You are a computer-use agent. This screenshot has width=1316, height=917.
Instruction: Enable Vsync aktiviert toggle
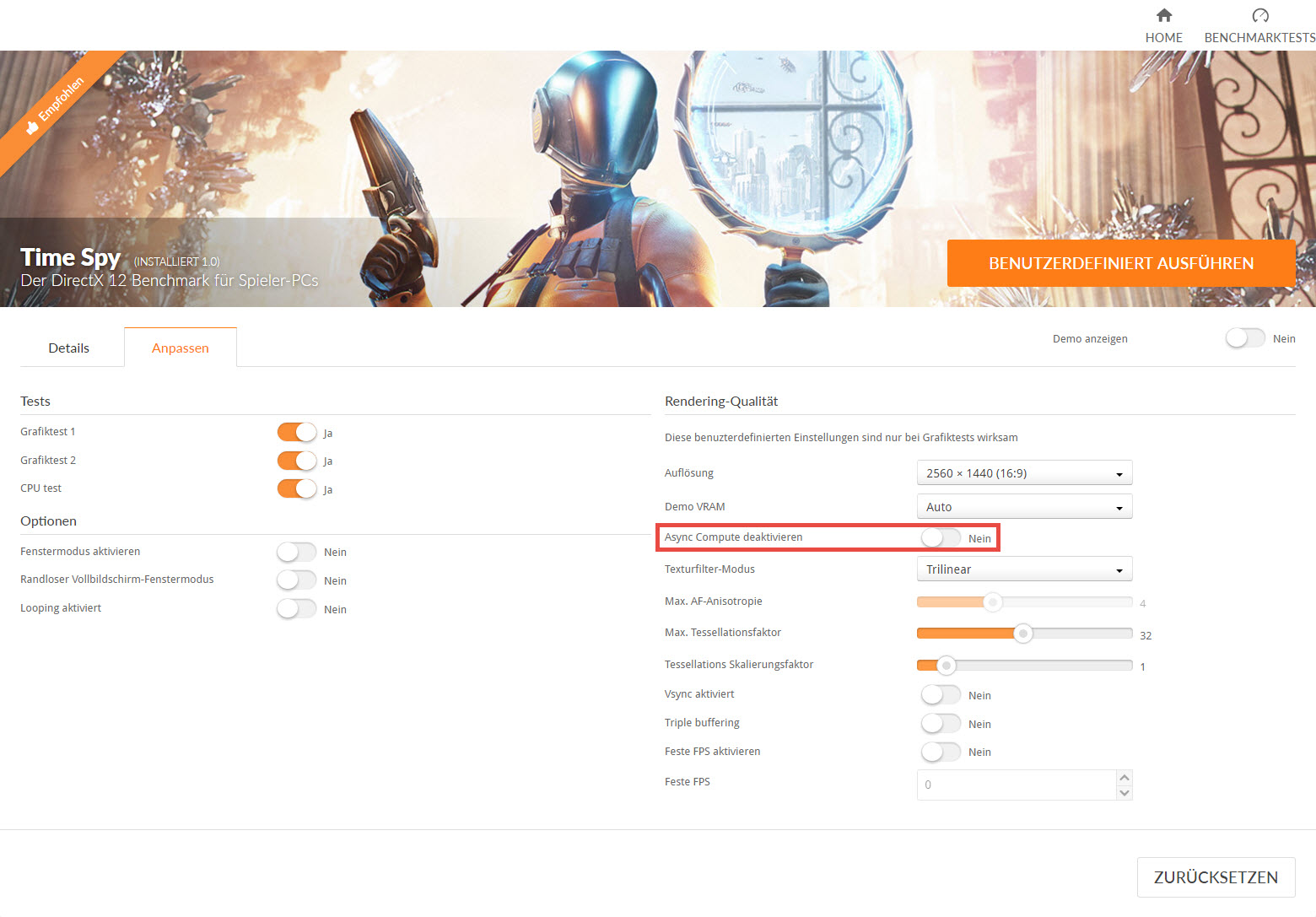click(941, 694)
